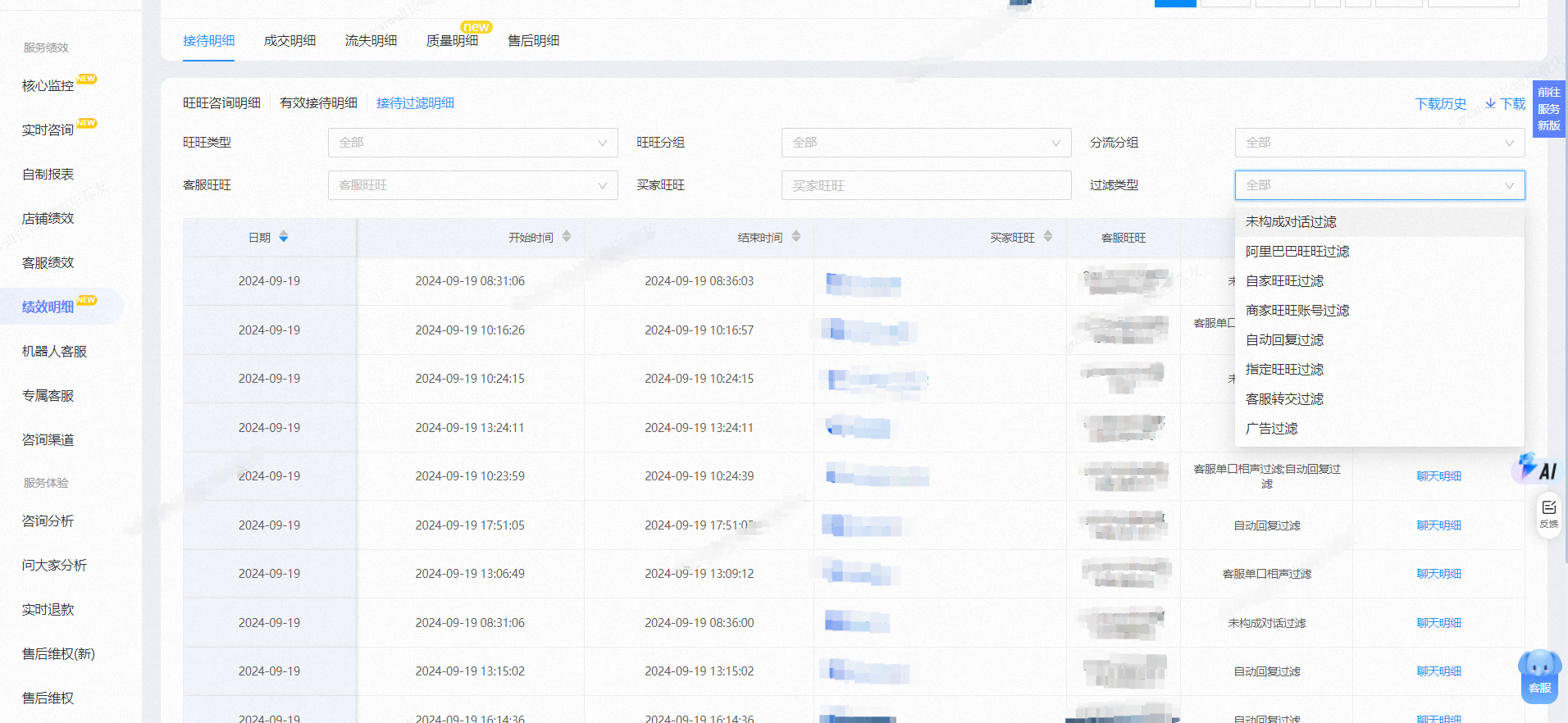Open 接待过滤明细 sub-tab

point(415,103)
